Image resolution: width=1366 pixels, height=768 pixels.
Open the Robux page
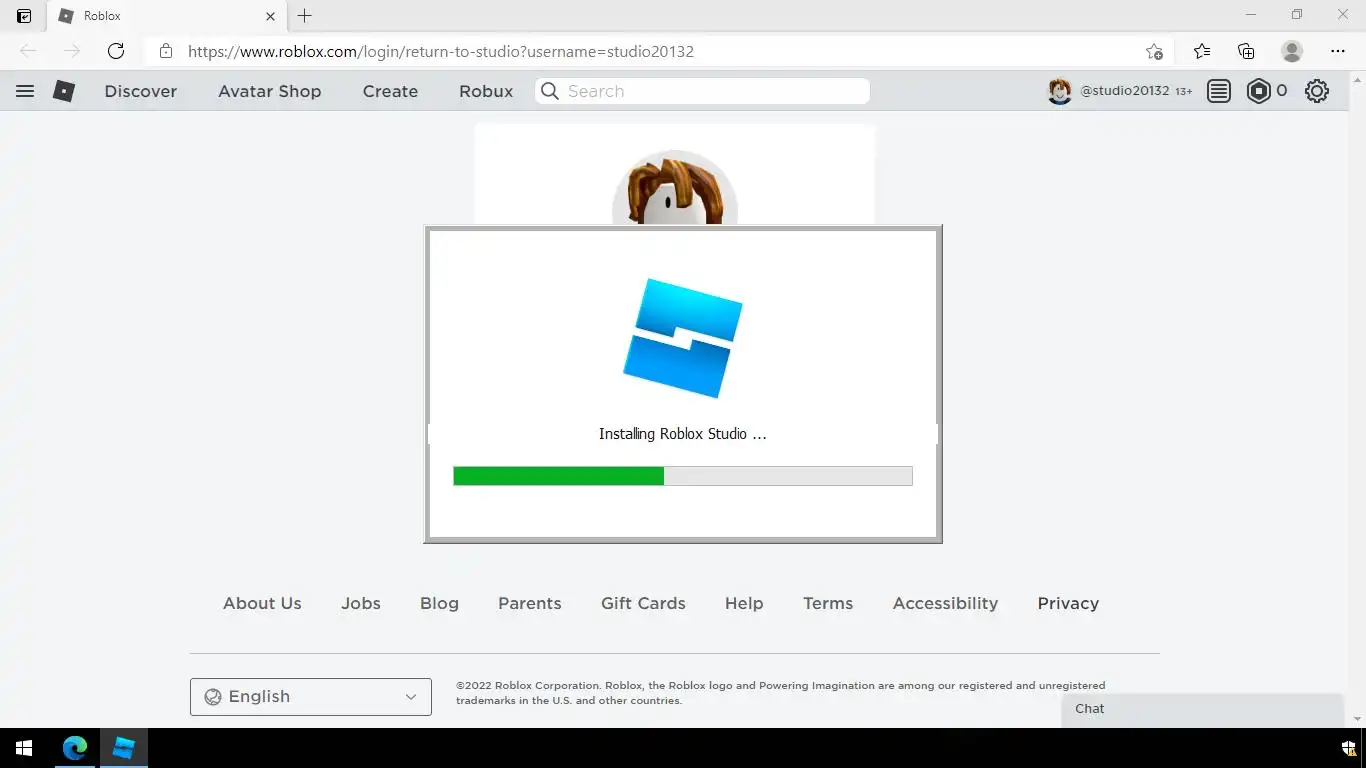[x=486, y=91]
